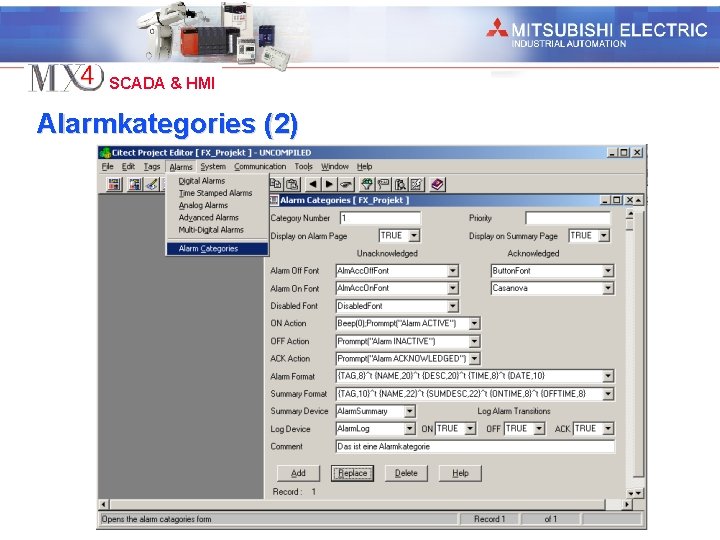The width and height of the screenshot is (720, 540).
Task: Open the Summary Device dropdown
Action: [x=410, y=411]
